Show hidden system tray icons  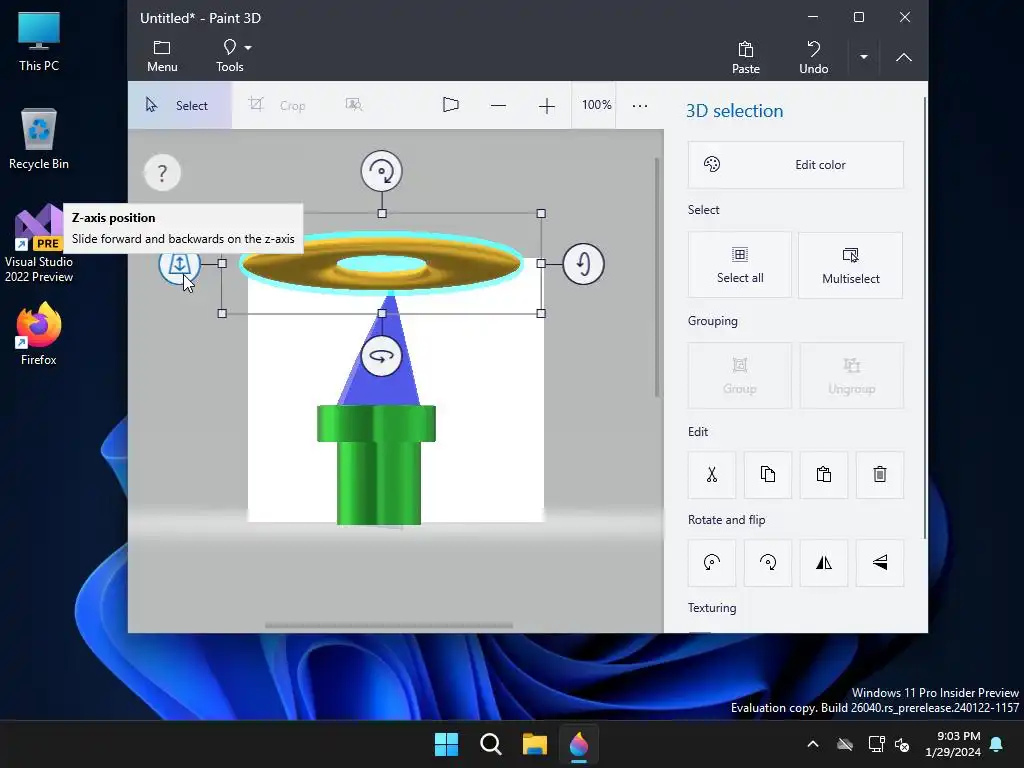pyautogui.click(x=813, y=744)
